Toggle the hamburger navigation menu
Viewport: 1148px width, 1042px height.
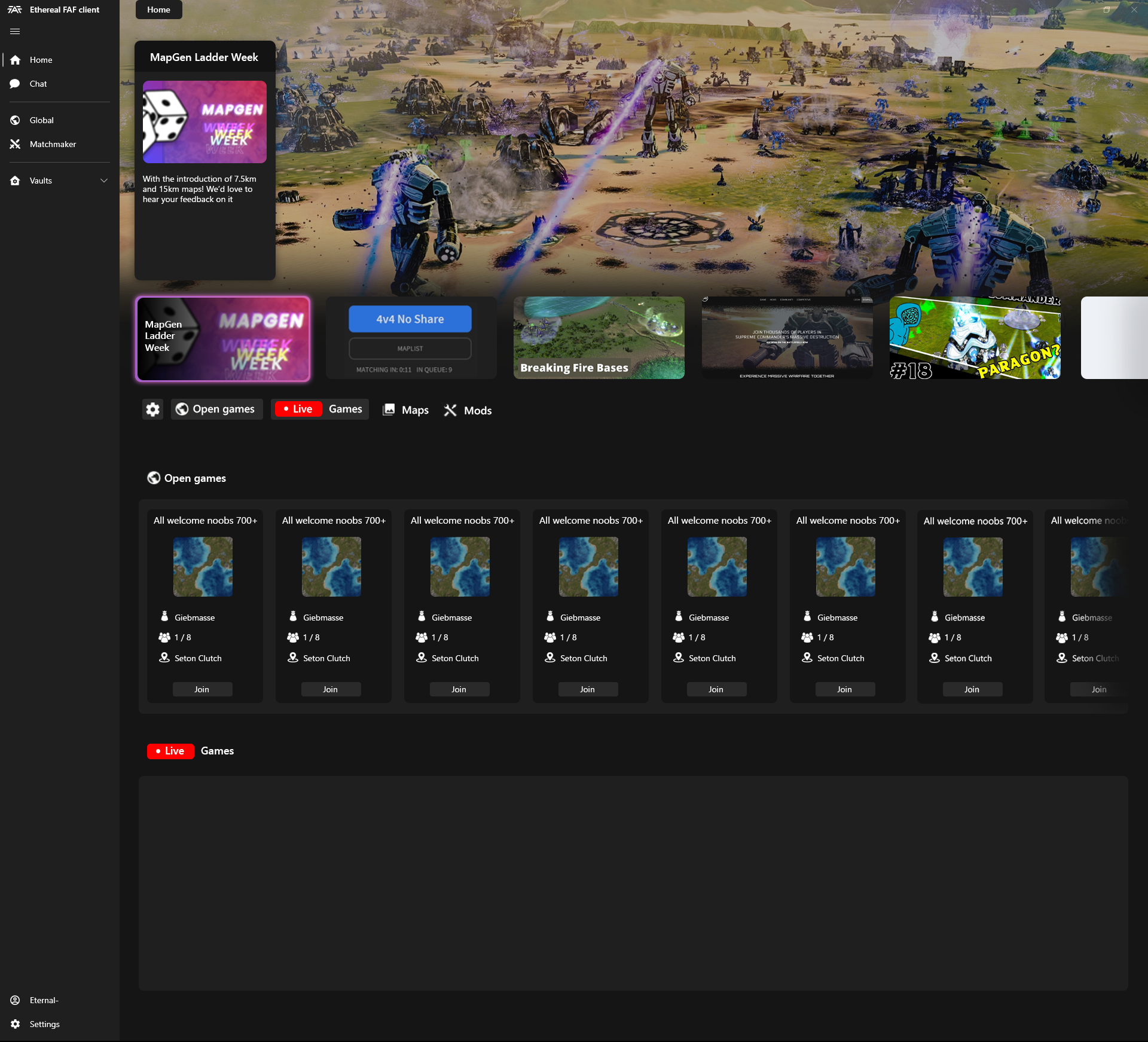[x=15, y=32]
